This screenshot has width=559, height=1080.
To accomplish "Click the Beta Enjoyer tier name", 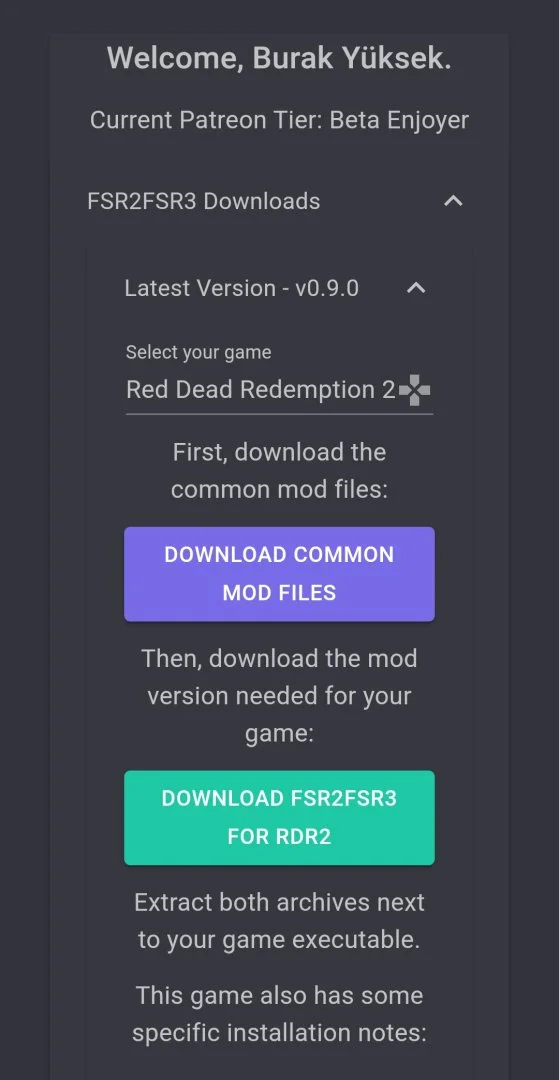I will [399, 120].
